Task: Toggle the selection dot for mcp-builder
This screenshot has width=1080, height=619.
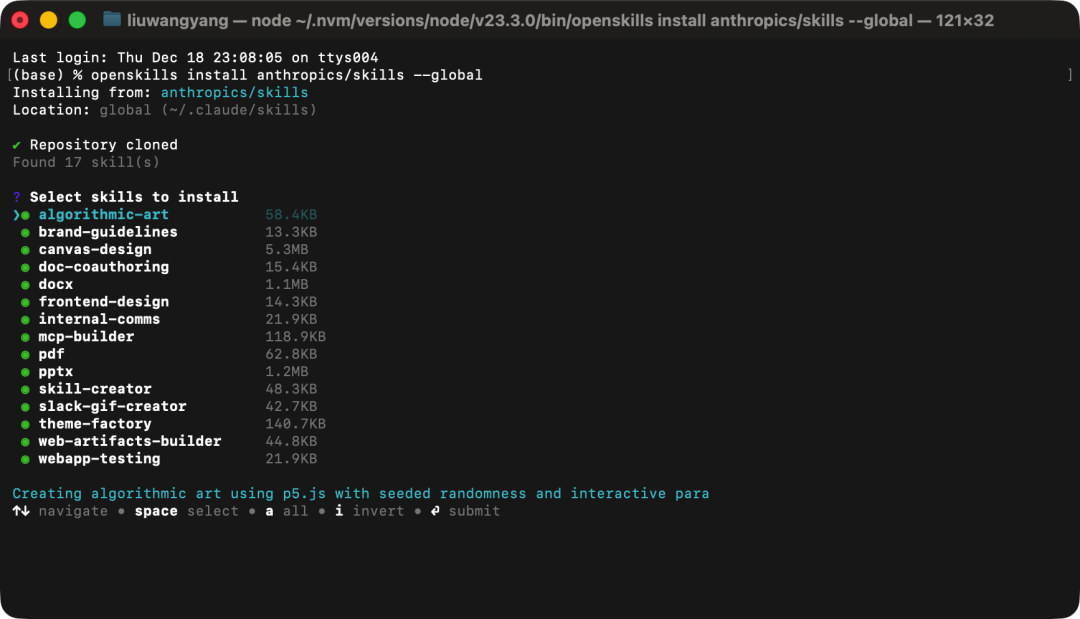Action: click(26, 337)
